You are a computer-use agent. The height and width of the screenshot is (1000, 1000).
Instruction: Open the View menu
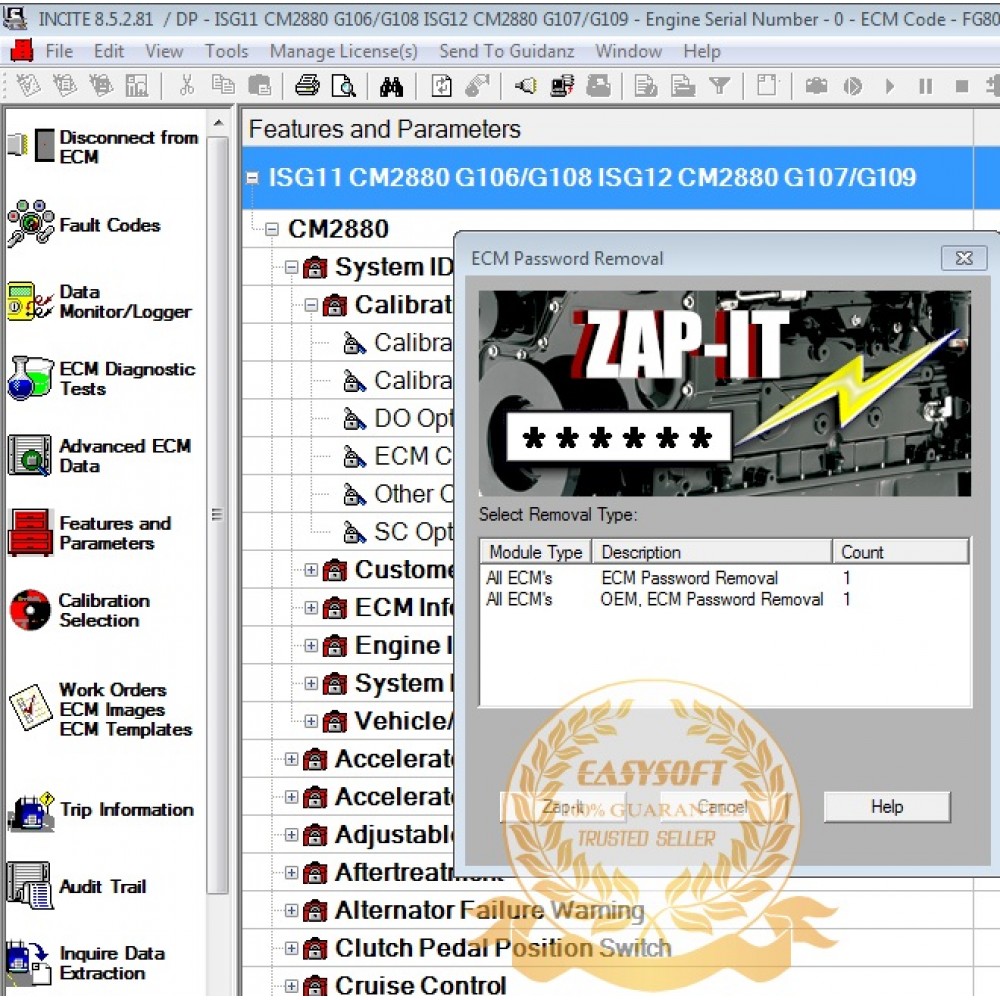pos(164,51)
